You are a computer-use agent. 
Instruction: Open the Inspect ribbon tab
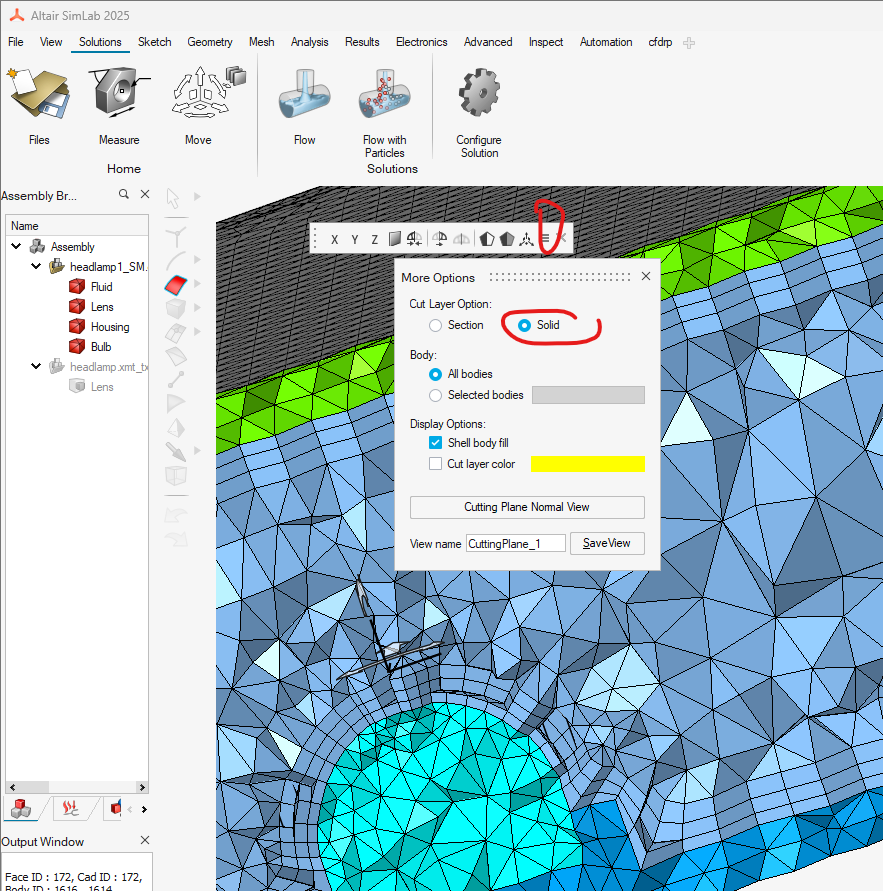tap(545, 42)
